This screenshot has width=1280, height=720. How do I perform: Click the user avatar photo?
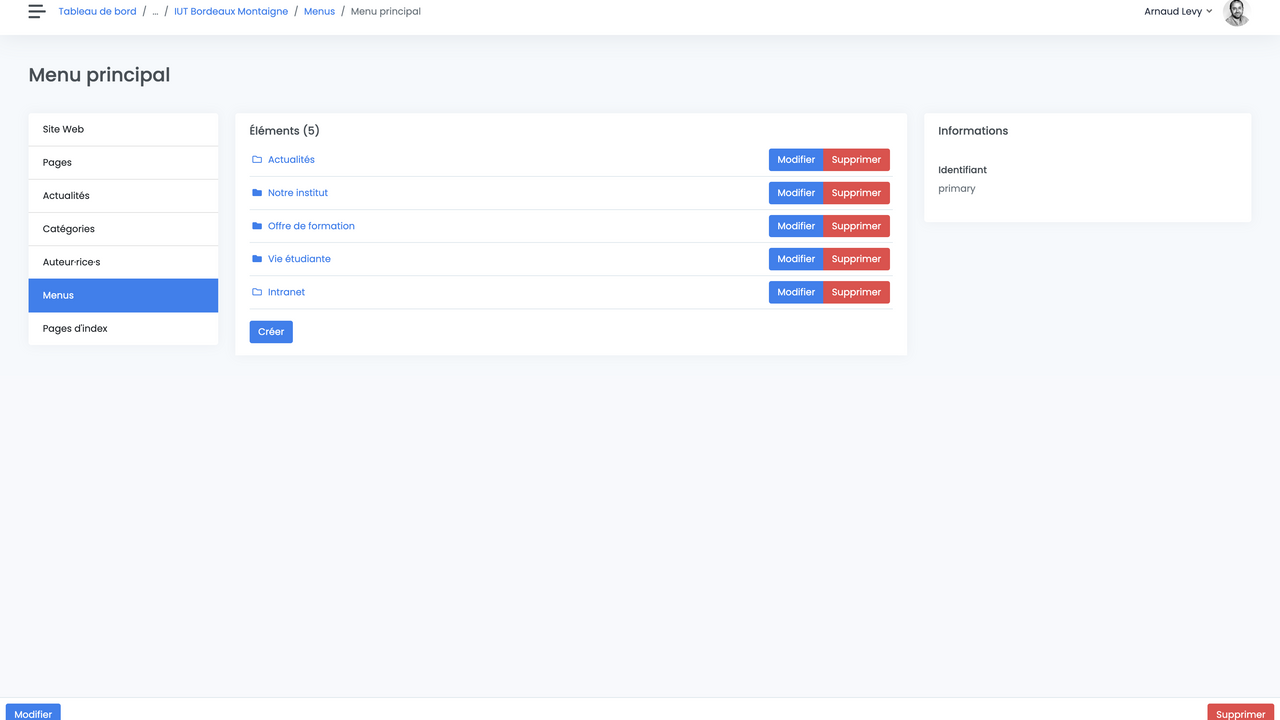pos(1236,12)
